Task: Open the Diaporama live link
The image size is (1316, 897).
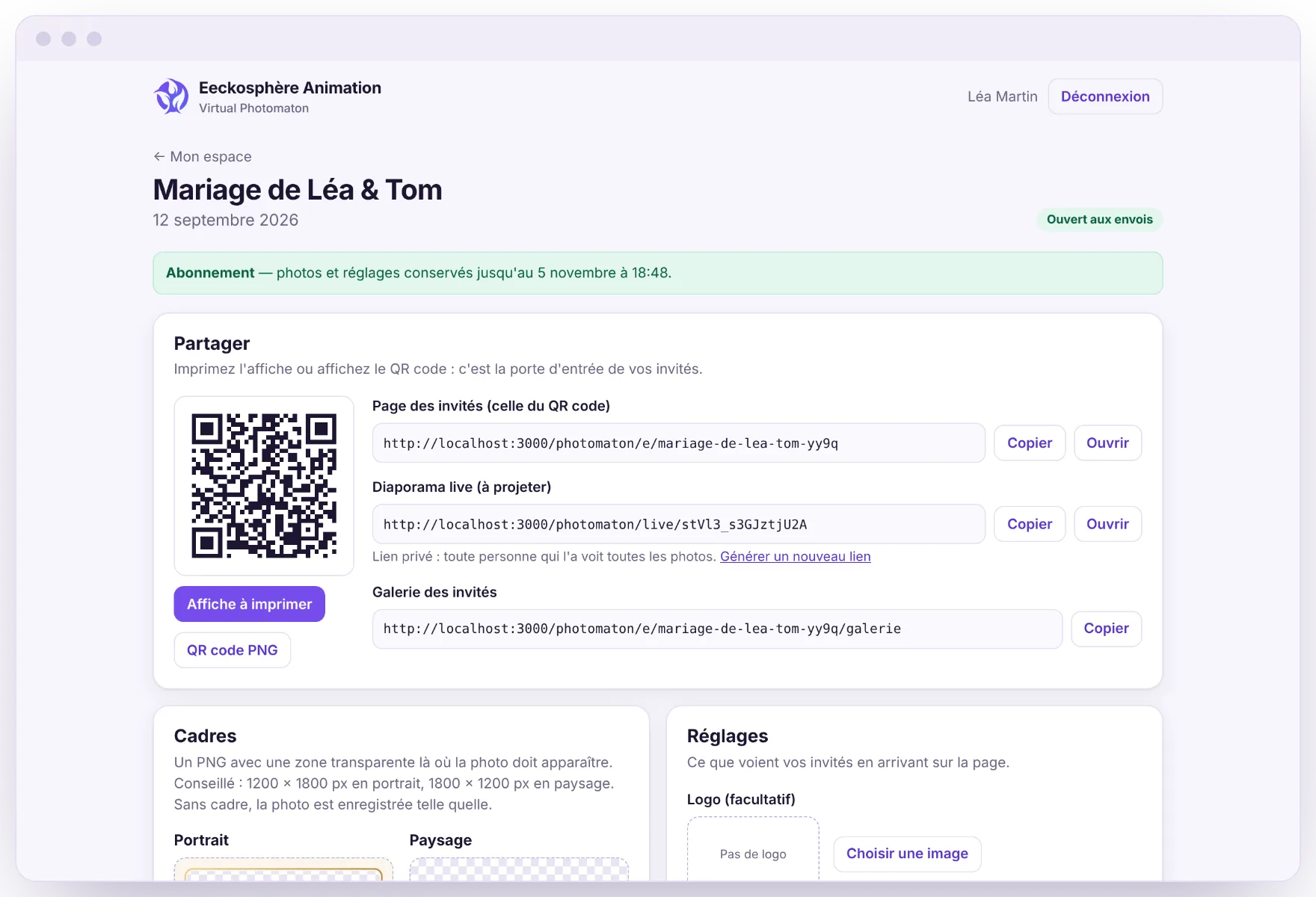Action: [1107, 524]
